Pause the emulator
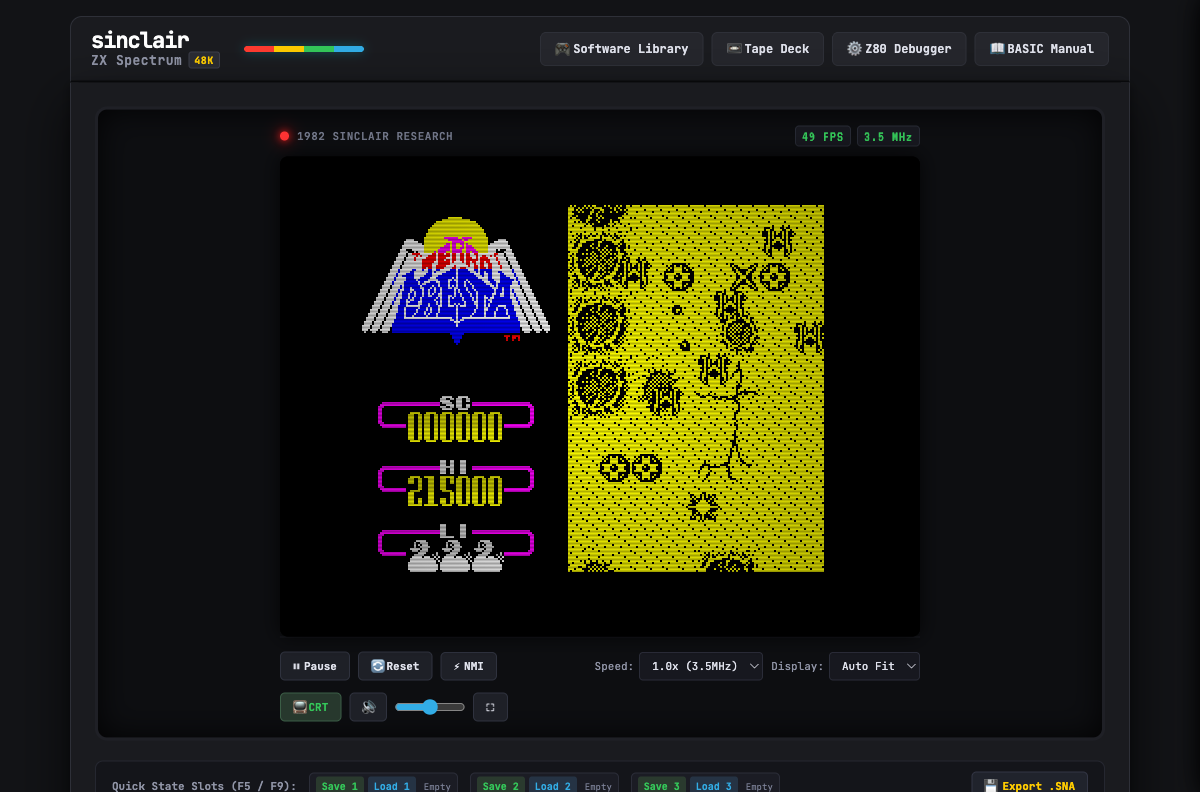This screenshot has width=1200, height=792. point(315,666)
